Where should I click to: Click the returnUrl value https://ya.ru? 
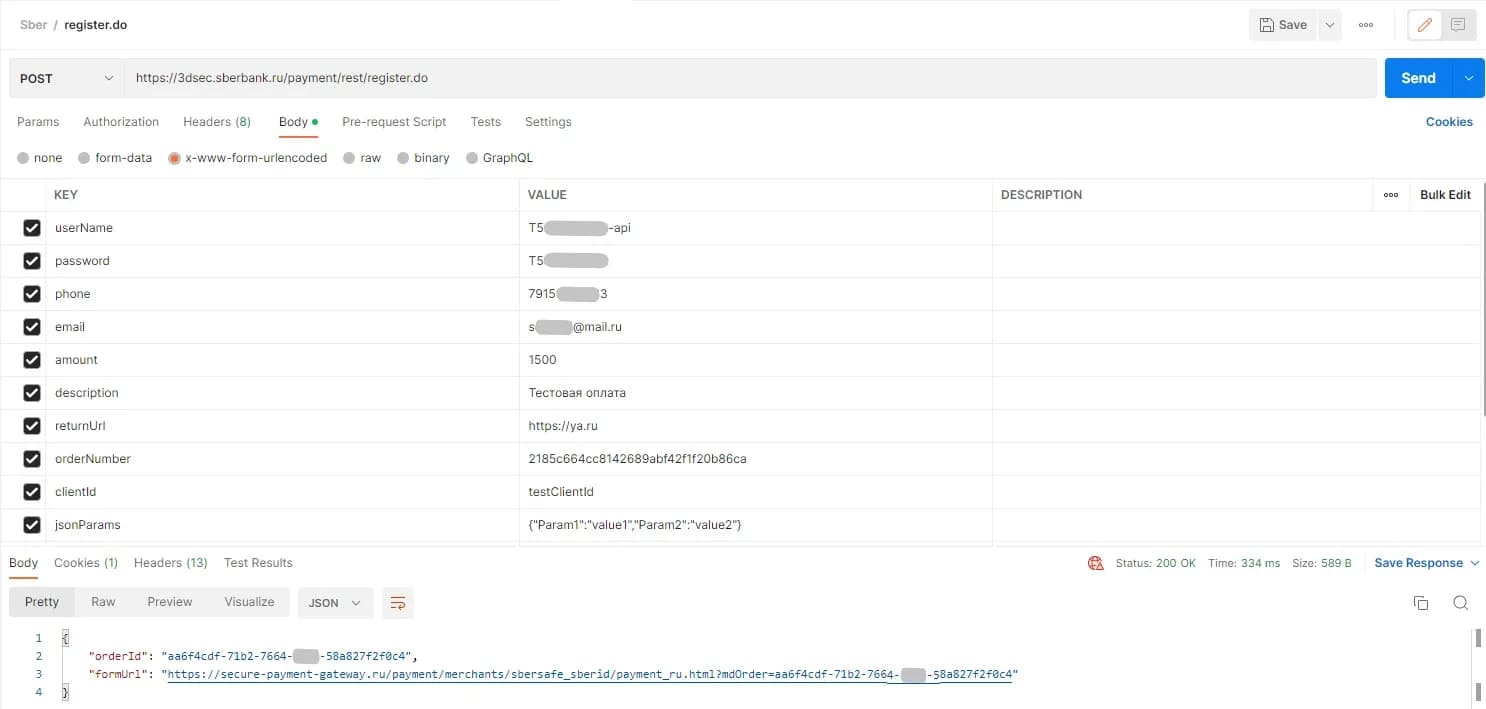pos(563,426)
